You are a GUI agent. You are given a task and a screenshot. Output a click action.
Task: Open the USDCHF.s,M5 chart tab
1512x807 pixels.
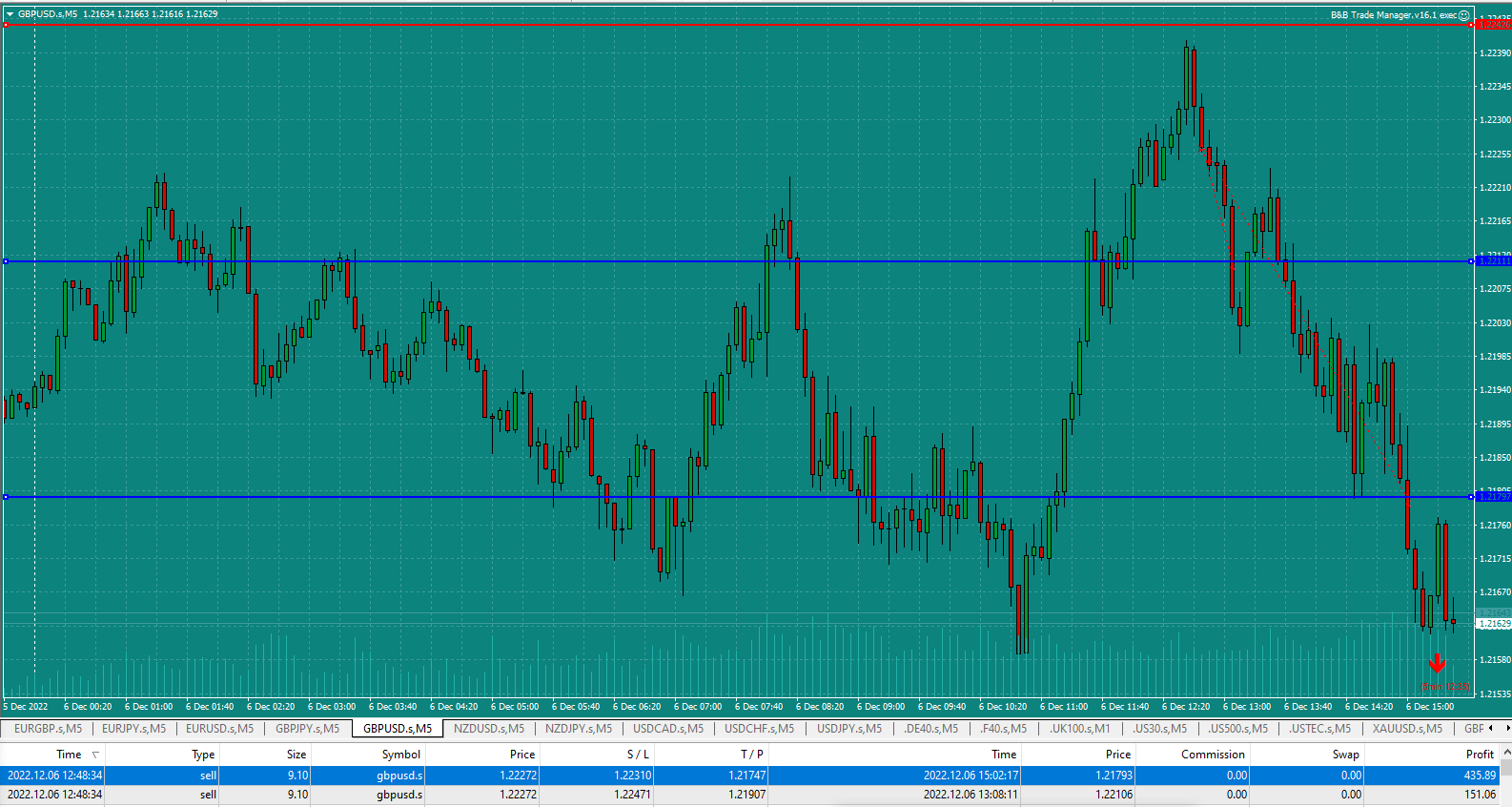(x=759, y=729)
